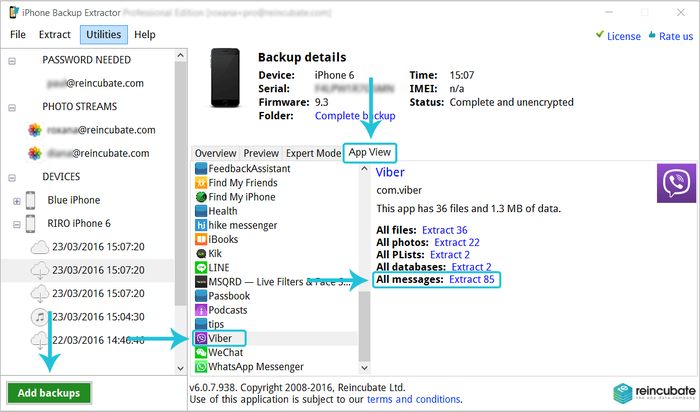Collapse the DEVICES section

12,178
